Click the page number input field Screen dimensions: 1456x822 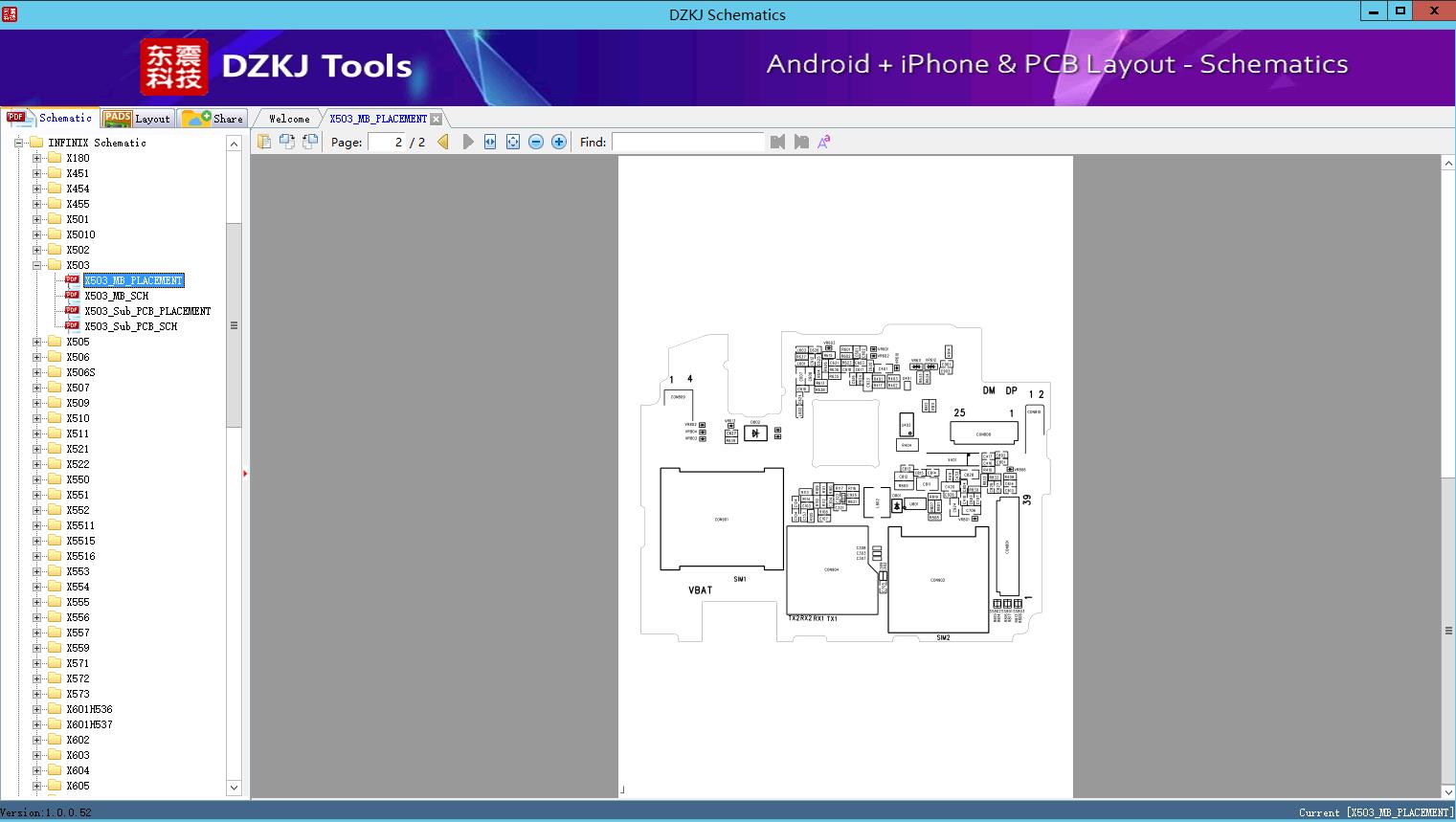click(x=386, y=142)
